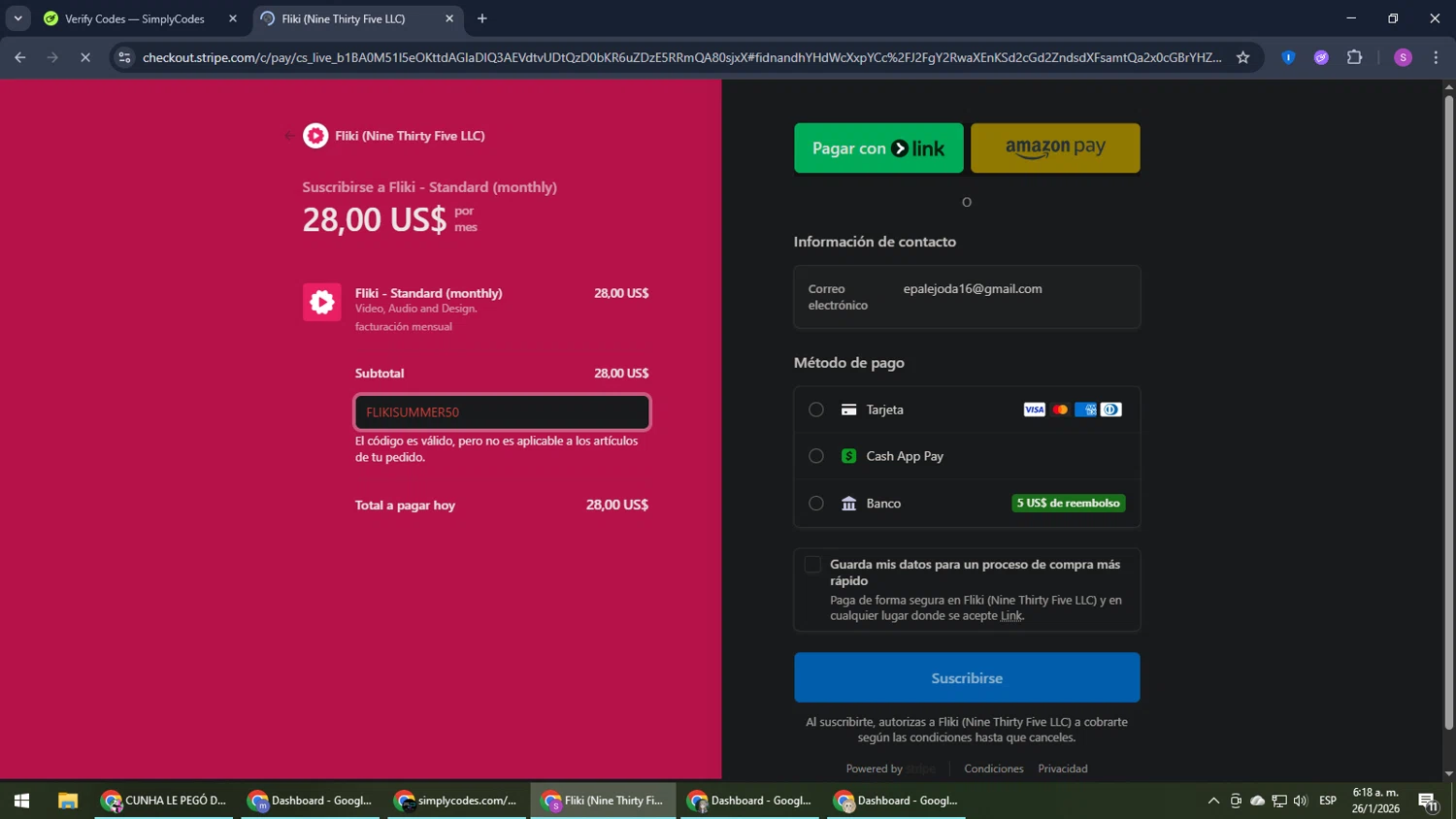This screenshot has height=819, width=1456.
Task: View site information icon in address bar
Action: tap(124, 57)
